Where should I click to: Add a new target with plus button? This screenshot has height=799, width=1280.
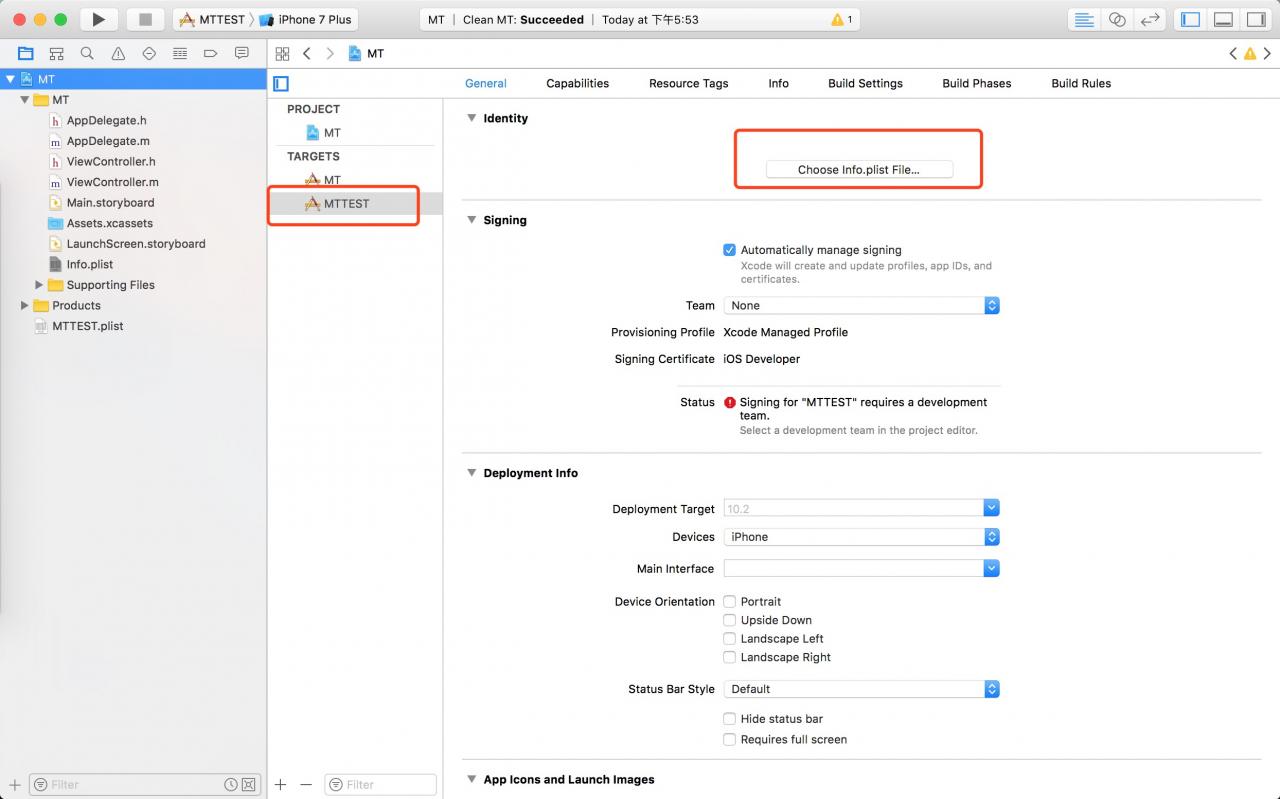tap(281, 785)
